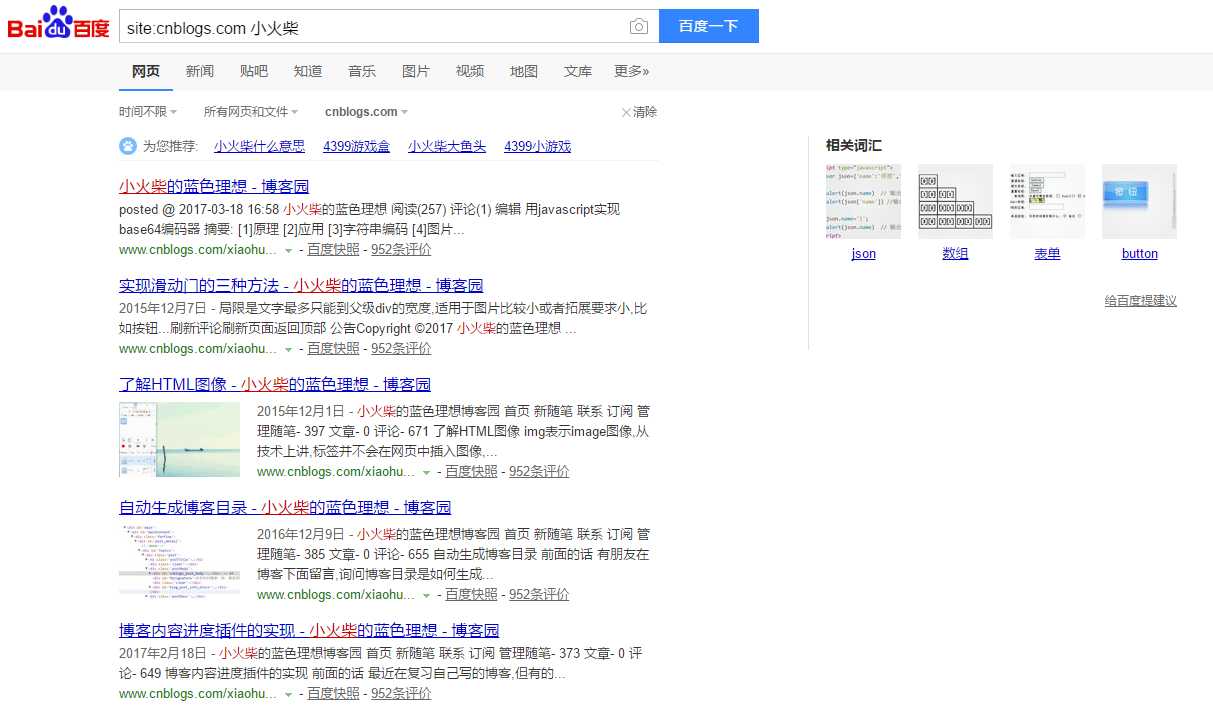Open 952条评价 for 了解HTML图像 result

coord(539,472)
